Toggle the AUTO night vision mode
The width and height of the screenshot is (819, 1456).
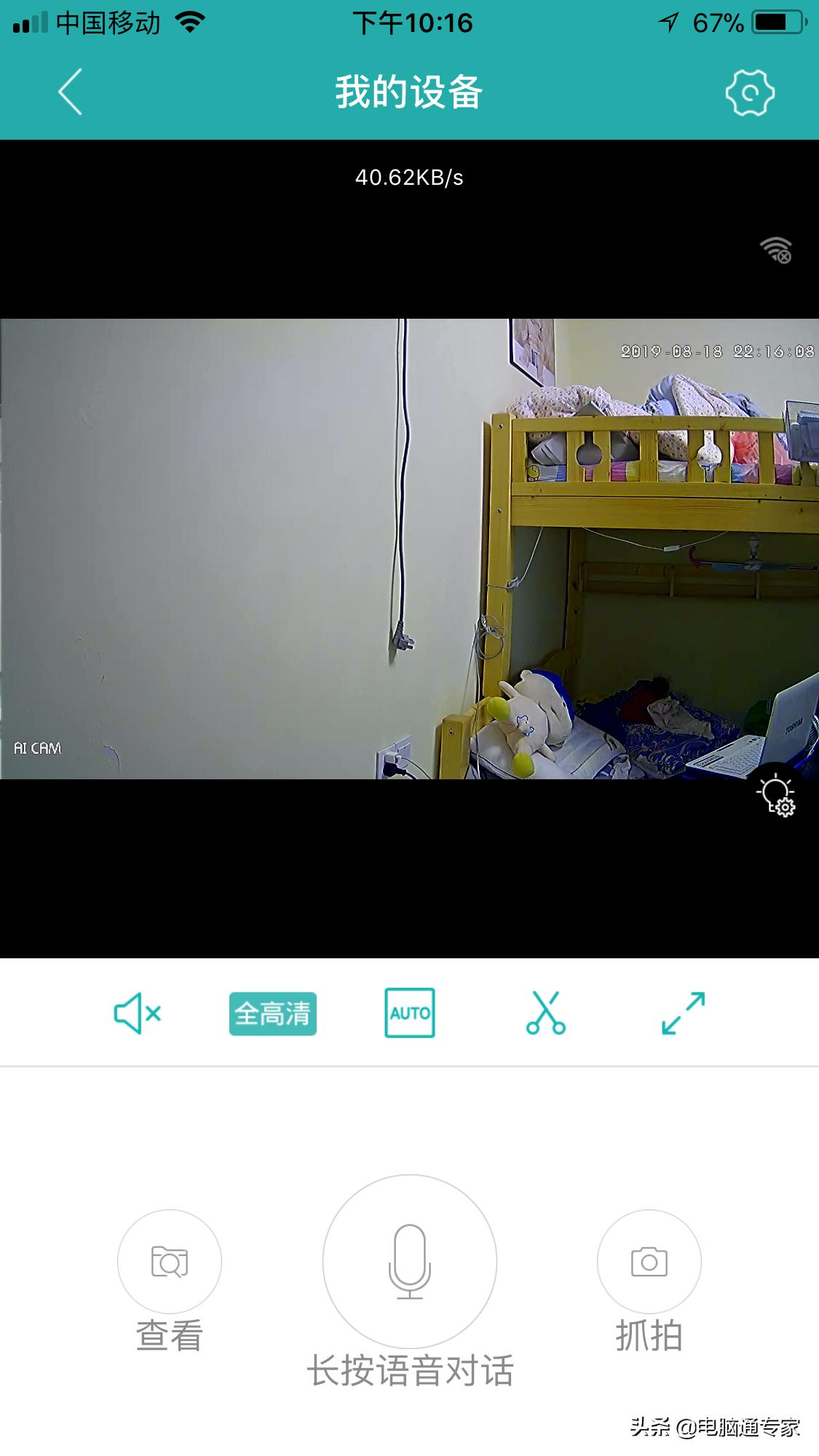coord(410,1012)
